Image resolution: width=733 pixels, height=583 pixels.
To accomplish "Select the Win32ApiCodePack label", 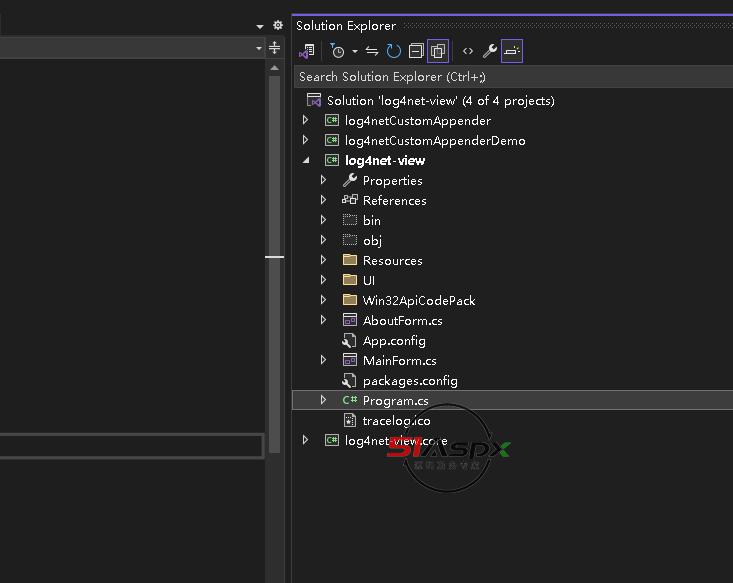I will pos(419,301).
